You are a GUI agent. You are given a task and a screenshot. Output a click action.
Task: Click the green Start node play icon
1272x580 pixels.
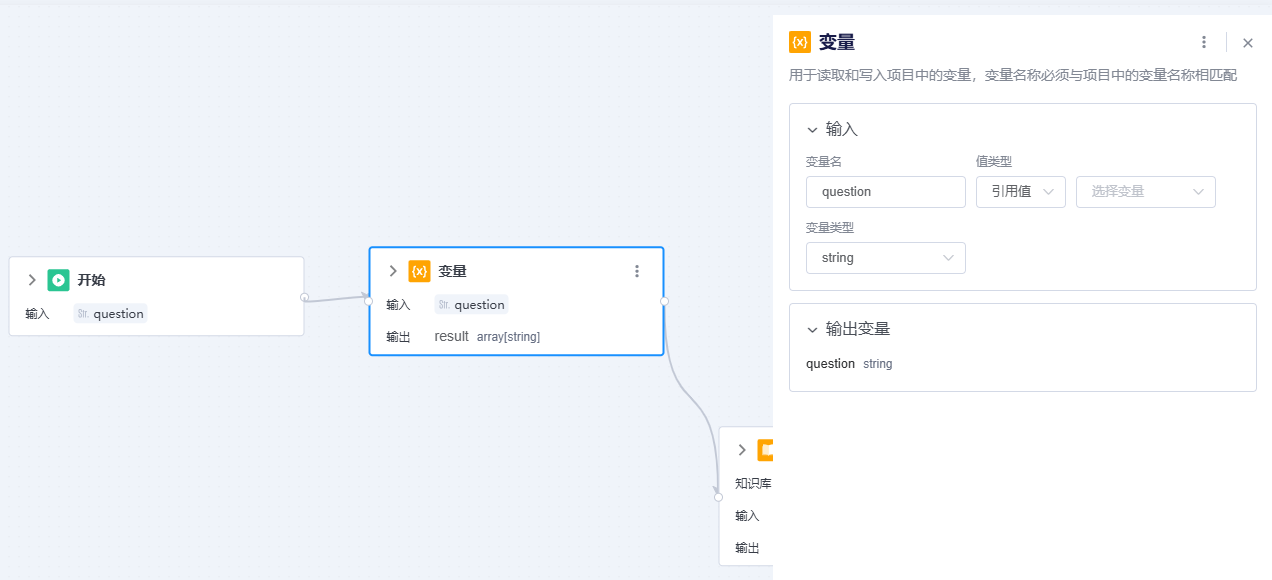(x=58, y=280)
